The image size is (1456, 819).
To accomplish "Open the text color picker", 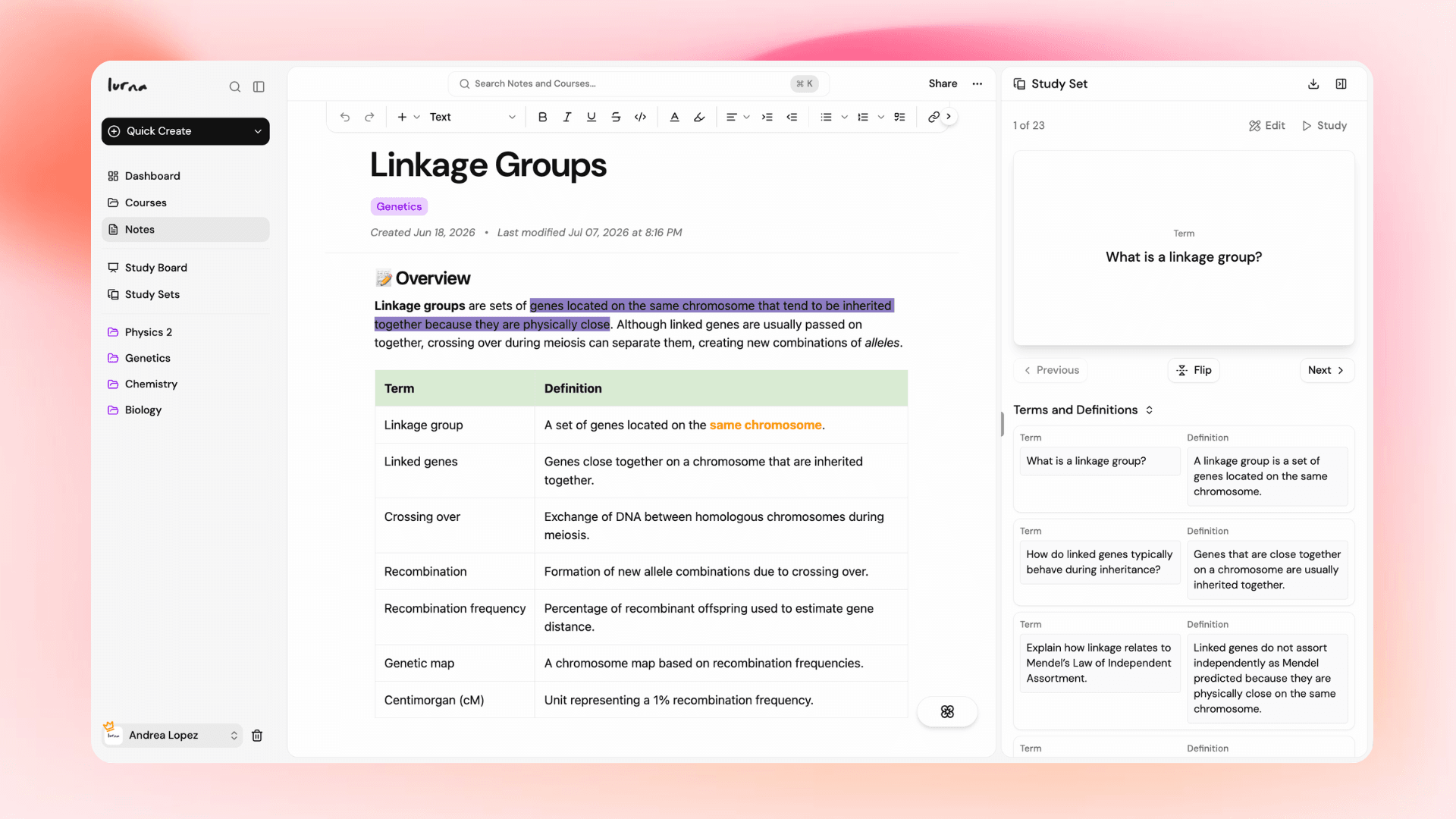I will point(674,117).
